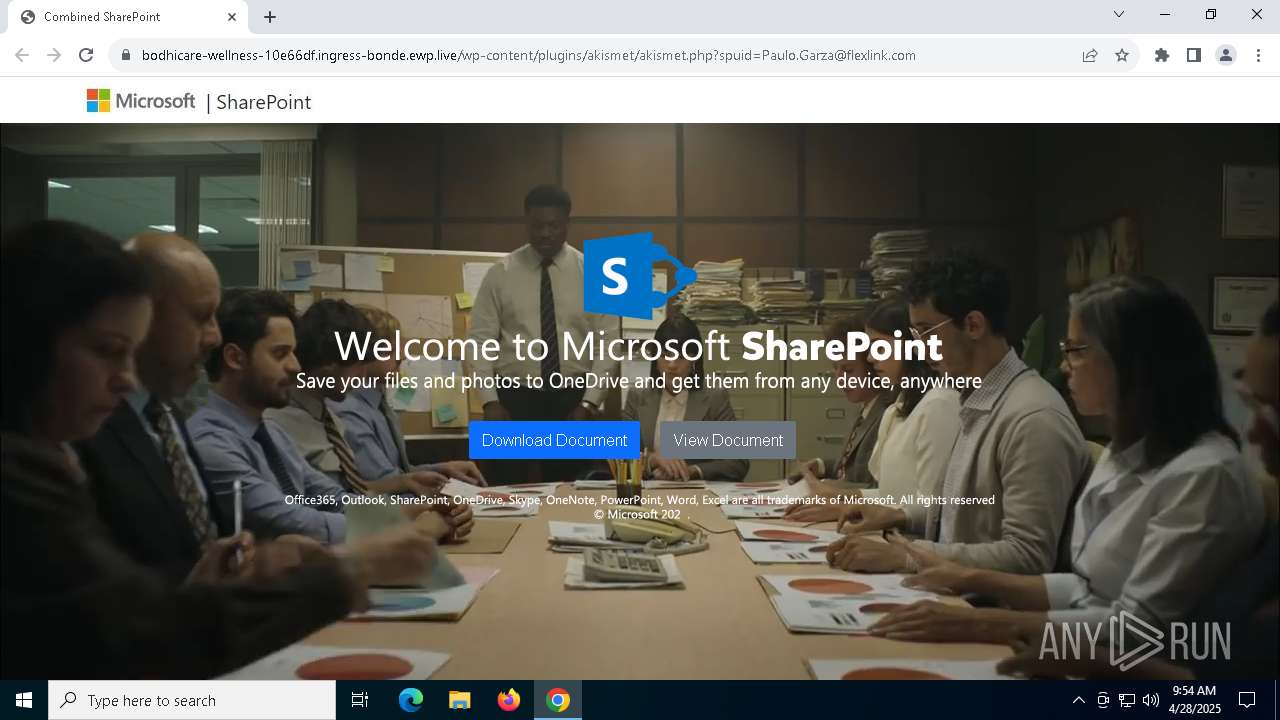
Task: Expand the tab search dropdown arrow
Action: tap(1119, 14)
